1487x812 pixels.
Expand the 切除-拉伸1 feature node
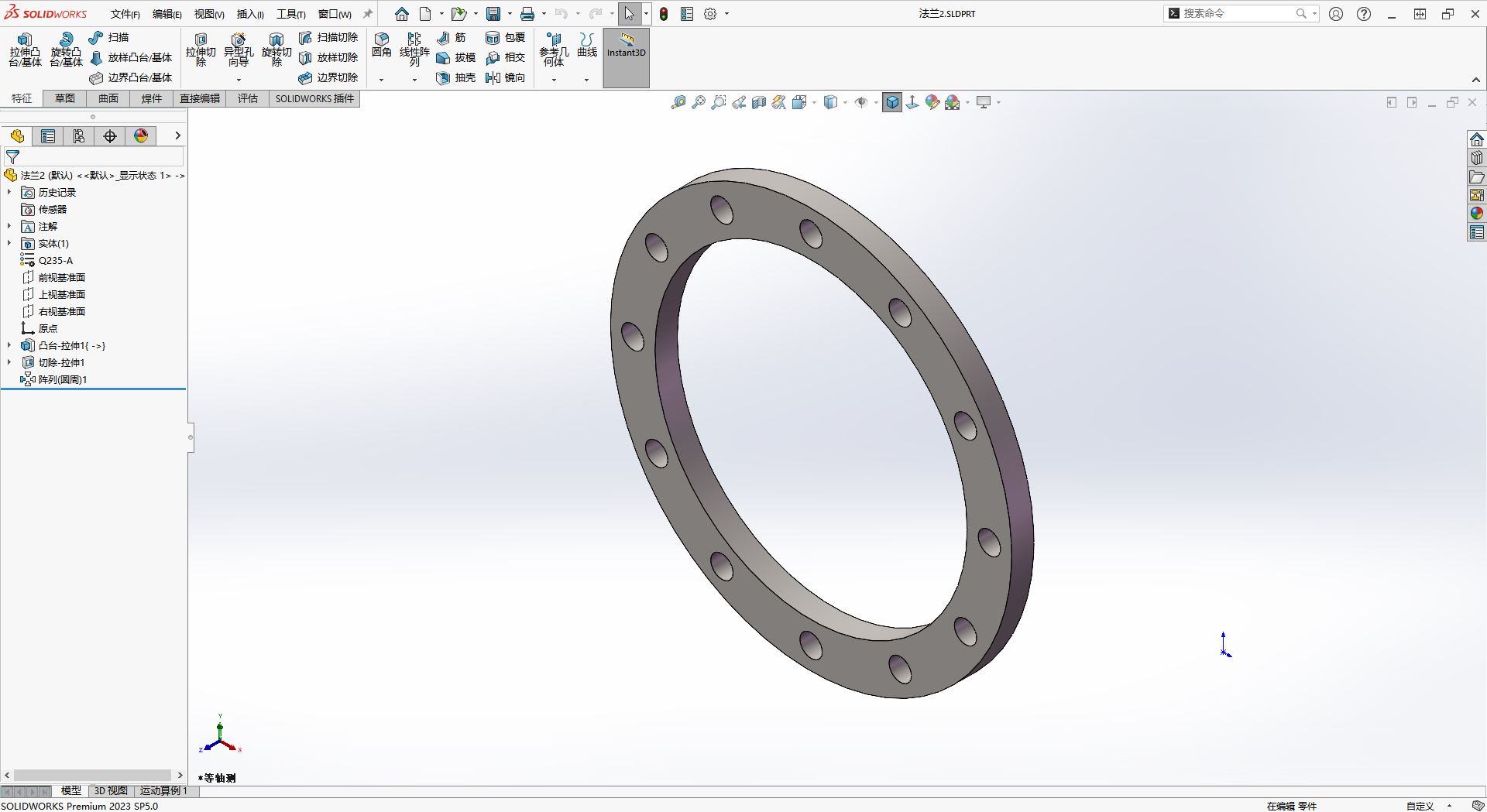coord(9,362)
